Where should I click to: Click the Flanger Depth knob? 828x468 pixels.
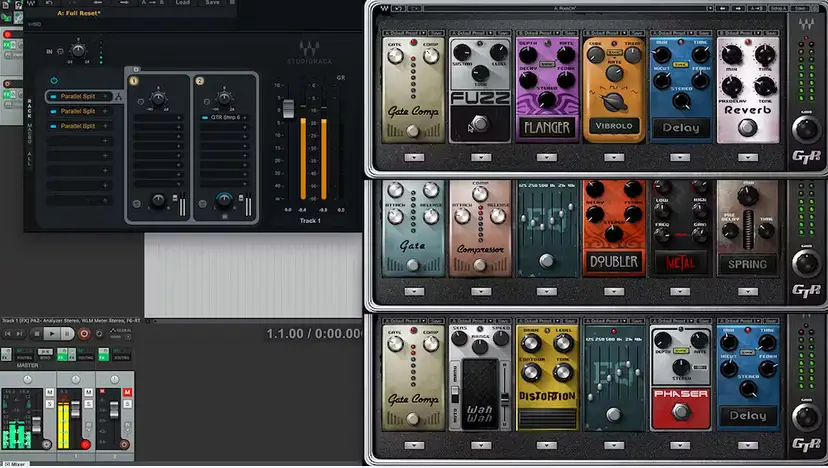coord(528,55)
